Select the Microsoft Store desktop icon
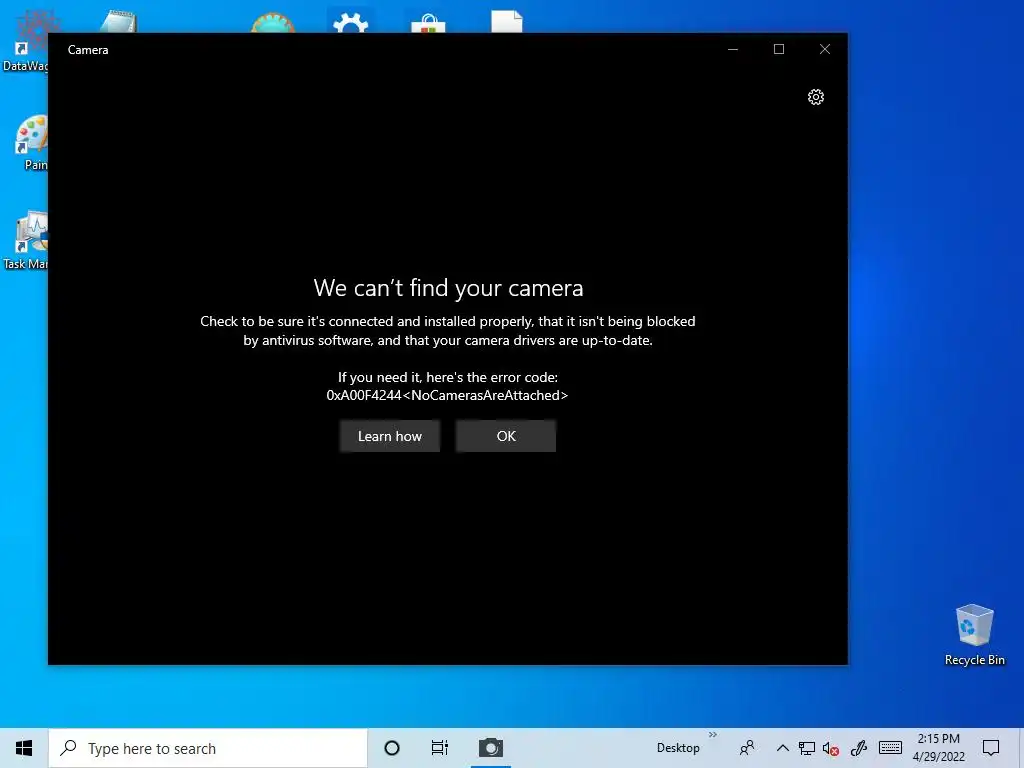The height and width of the screenshot is (768, 1024). (428, 23)
